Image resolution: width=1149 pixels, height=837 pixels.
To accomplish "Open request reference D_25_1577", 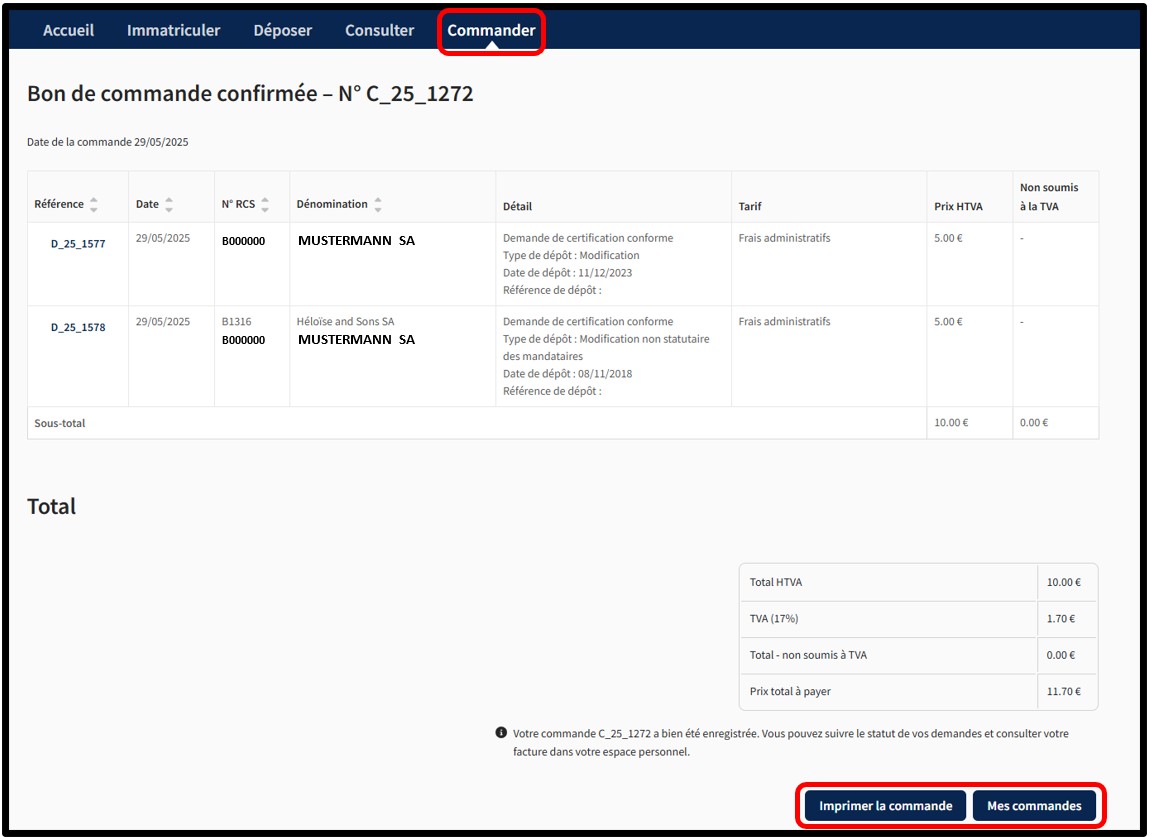I will (78, 243).
